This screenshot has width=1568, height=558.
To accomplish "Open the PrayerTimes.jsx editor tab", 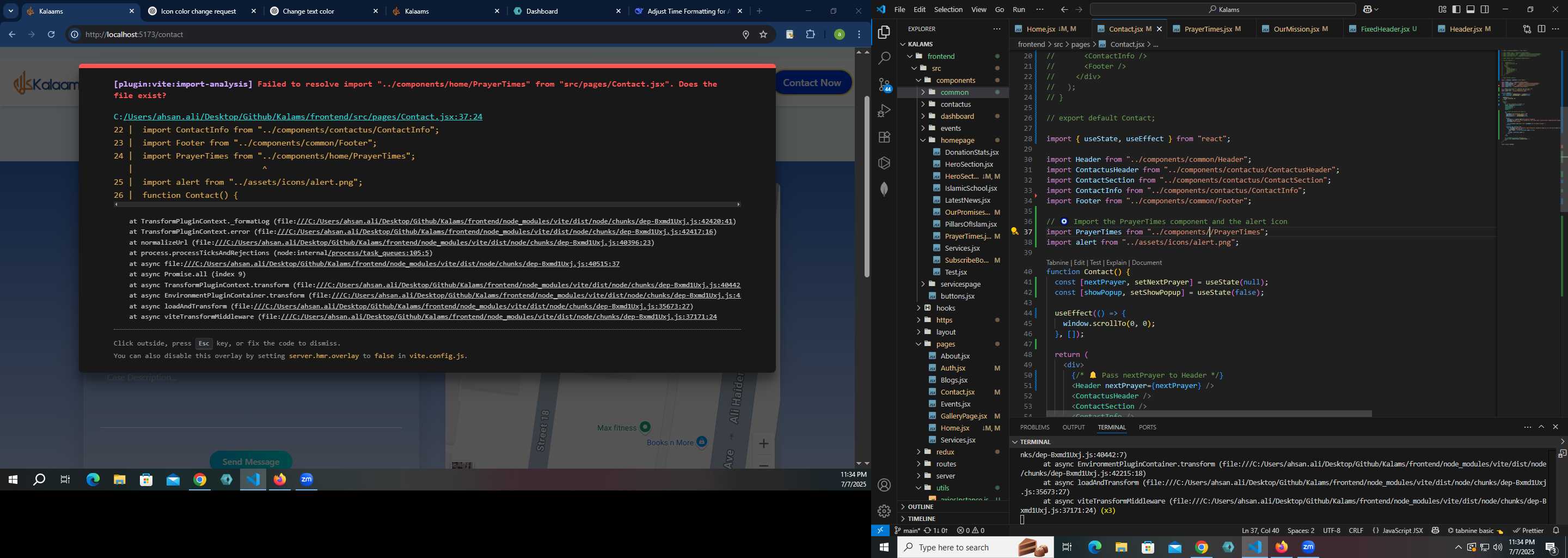I will [1208, 29].
